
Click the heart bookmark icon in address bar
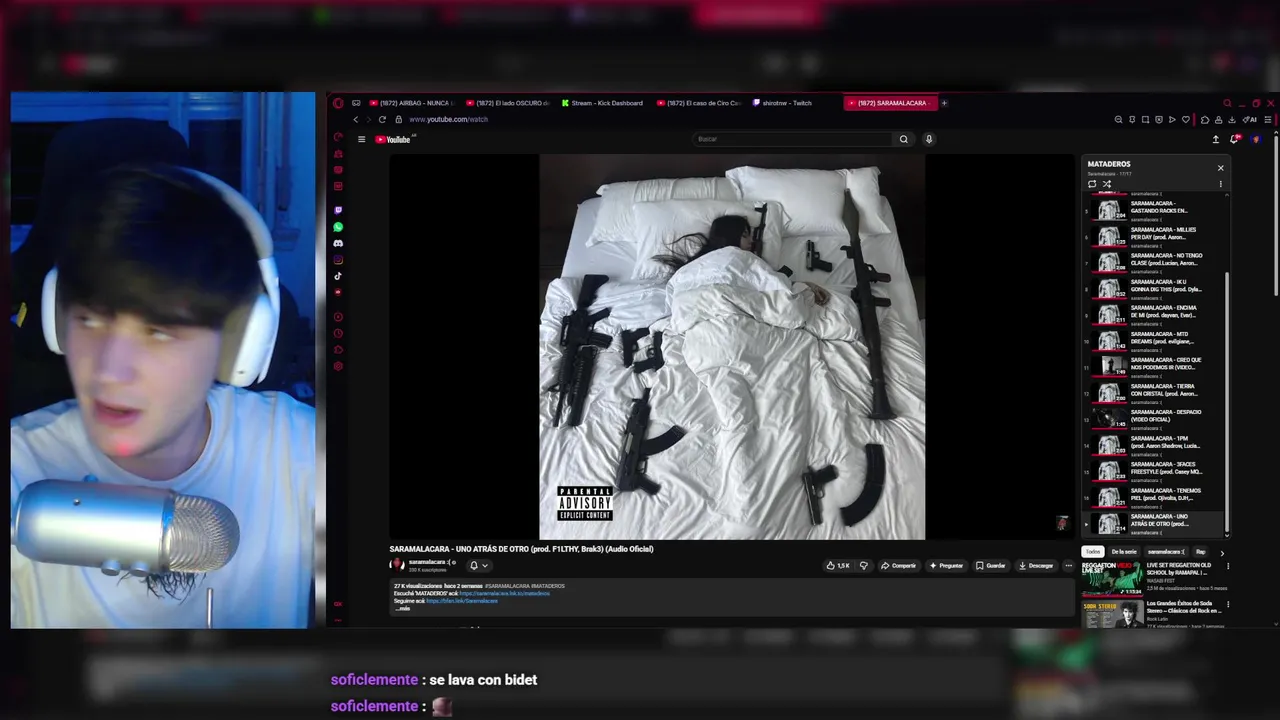point(1186,119)
